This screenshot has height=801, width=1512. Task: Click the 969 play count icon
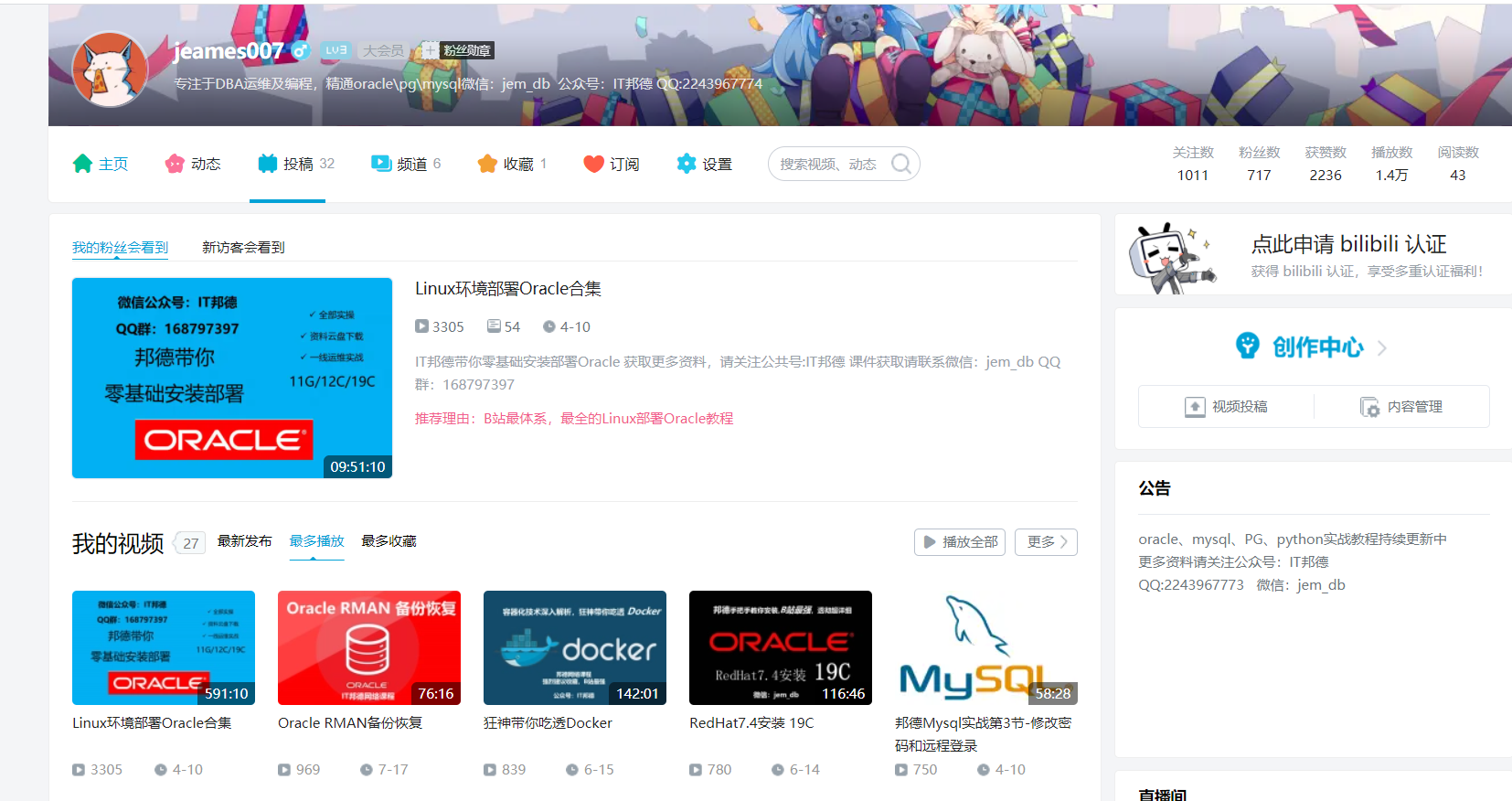coord(284,770)
